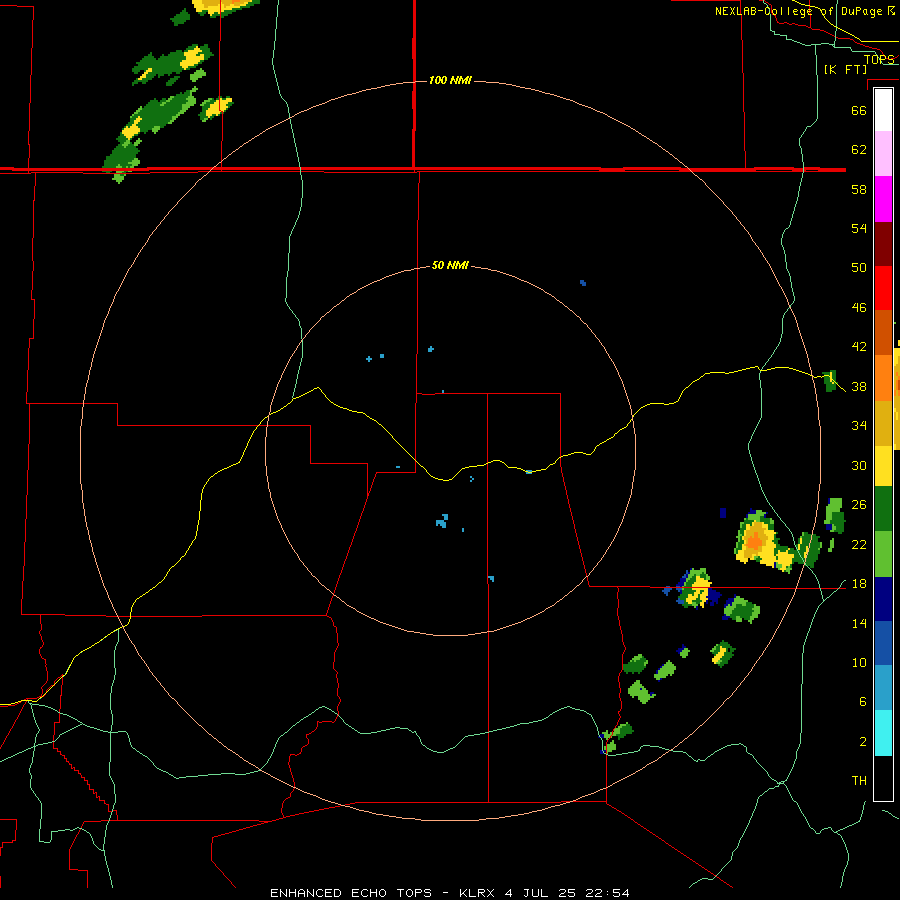Select the "10" legend value
Image resolution: width=900 pixels, height=900 pixels.
pyautogui.click(x=859, y=663)
